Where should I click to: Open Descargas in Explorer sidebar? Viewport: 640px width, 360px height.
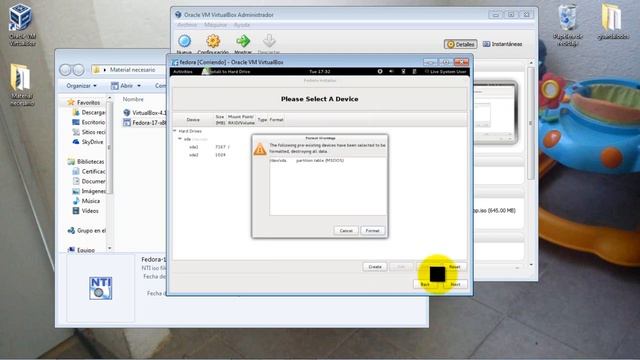point(89,112)
